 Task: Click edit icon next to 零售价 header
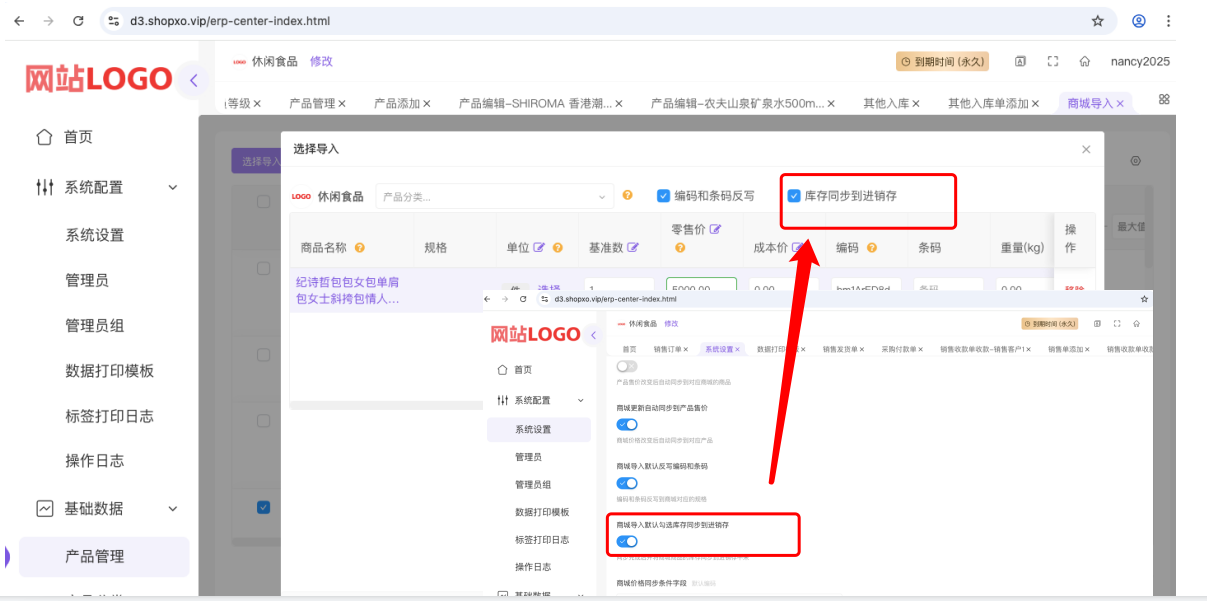(x=715, y=230)
